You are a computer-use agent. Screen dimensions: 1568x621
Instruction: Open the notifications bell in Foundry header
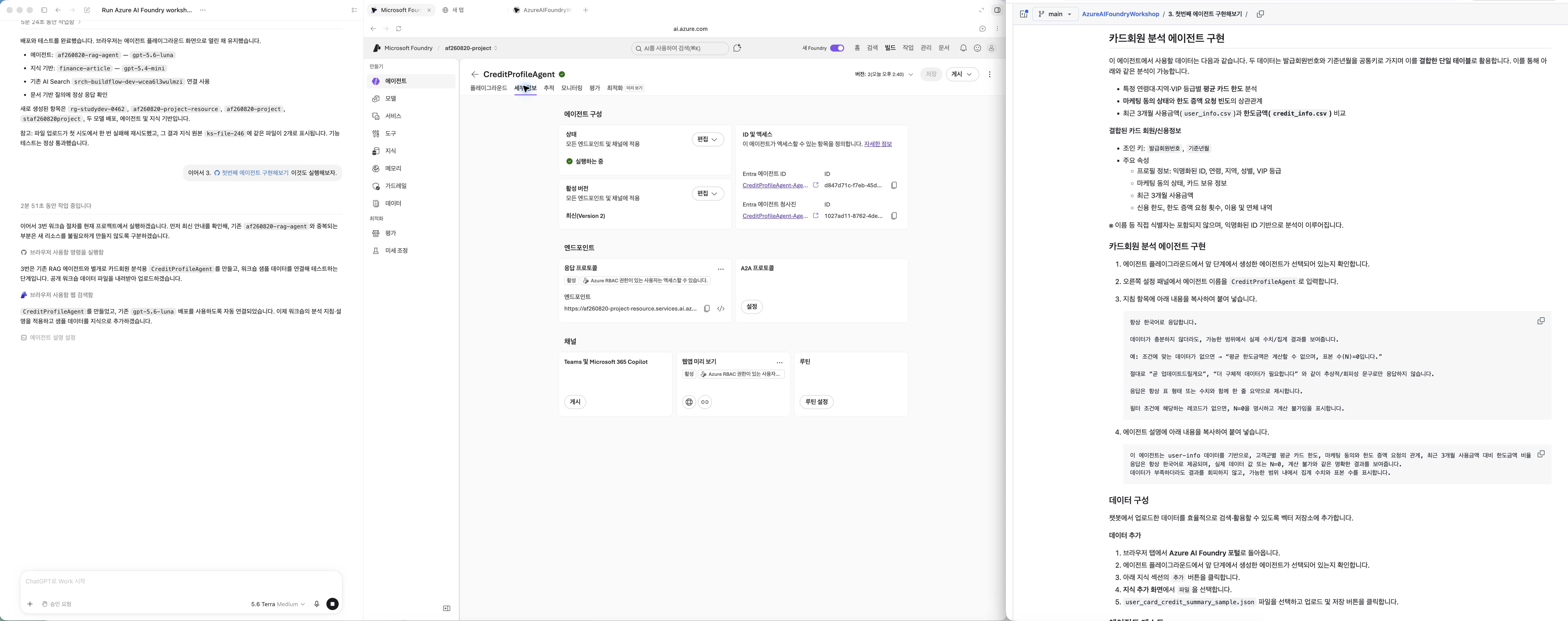(963, 48)
